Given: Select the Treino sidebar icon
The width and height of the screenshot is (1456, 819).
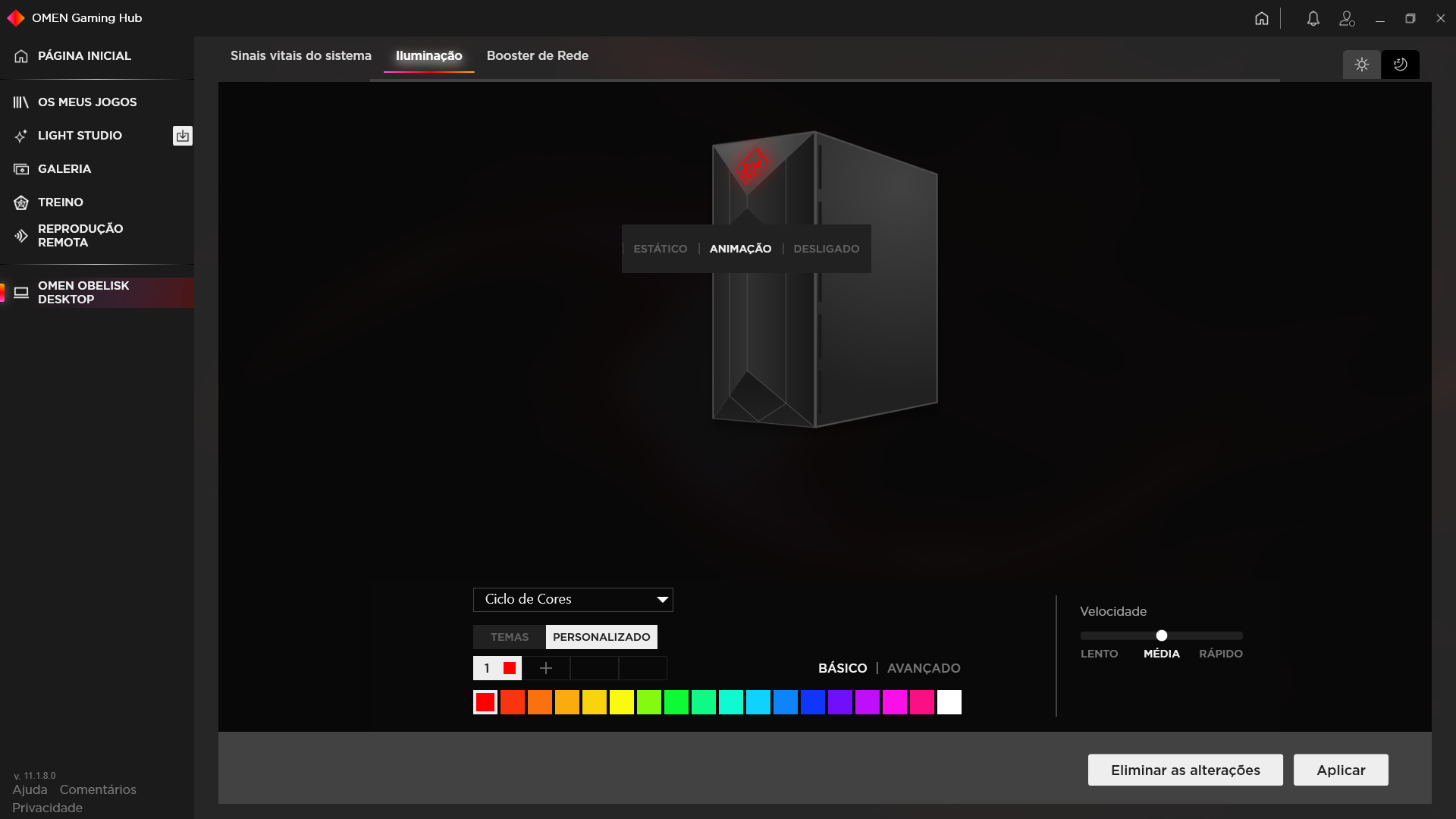Looking at the screenshot, I should tap(20, 202).
